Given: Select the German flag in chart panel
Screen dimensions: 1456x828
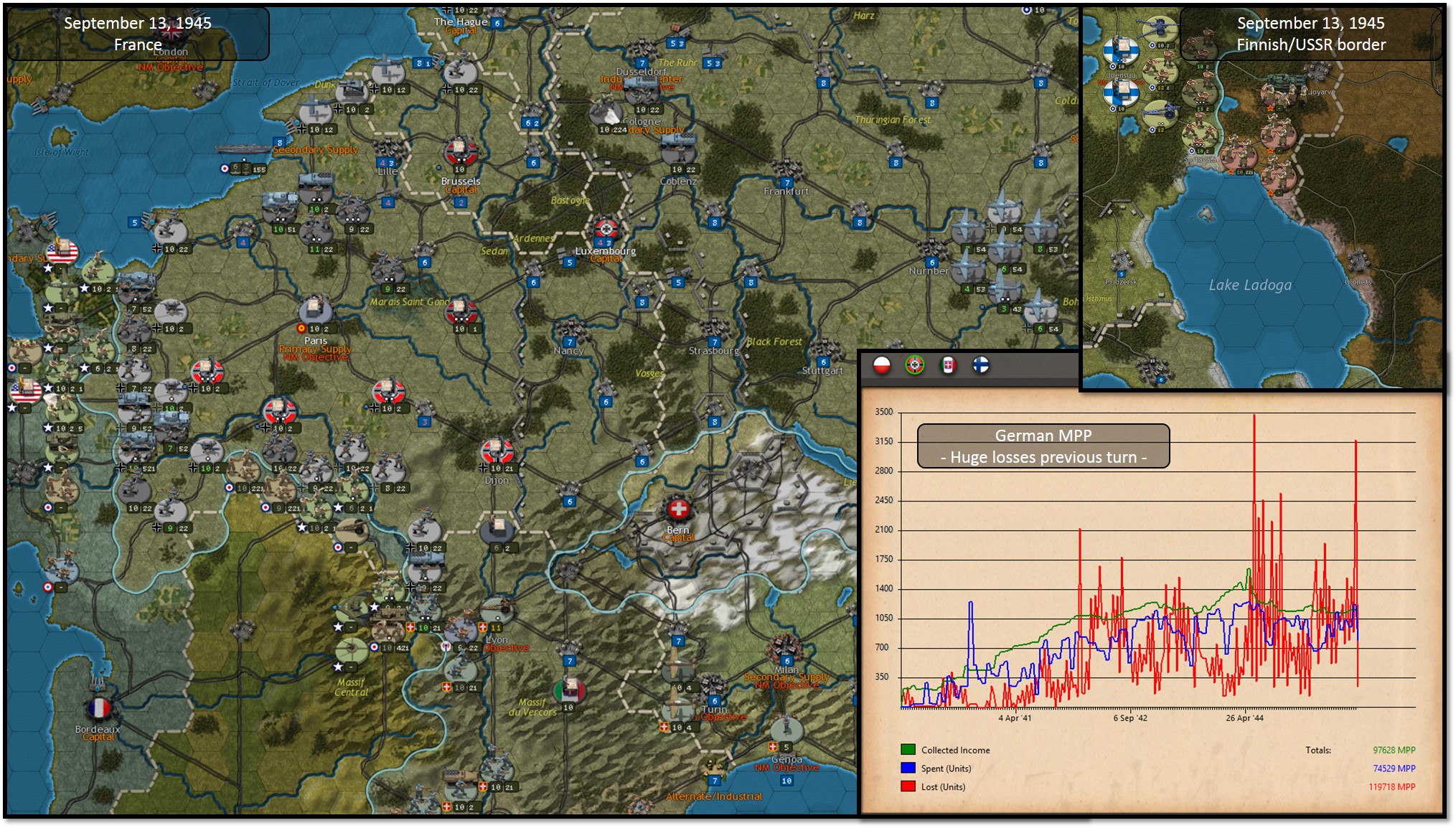Looking at the screenshot, I should (914, 366).
